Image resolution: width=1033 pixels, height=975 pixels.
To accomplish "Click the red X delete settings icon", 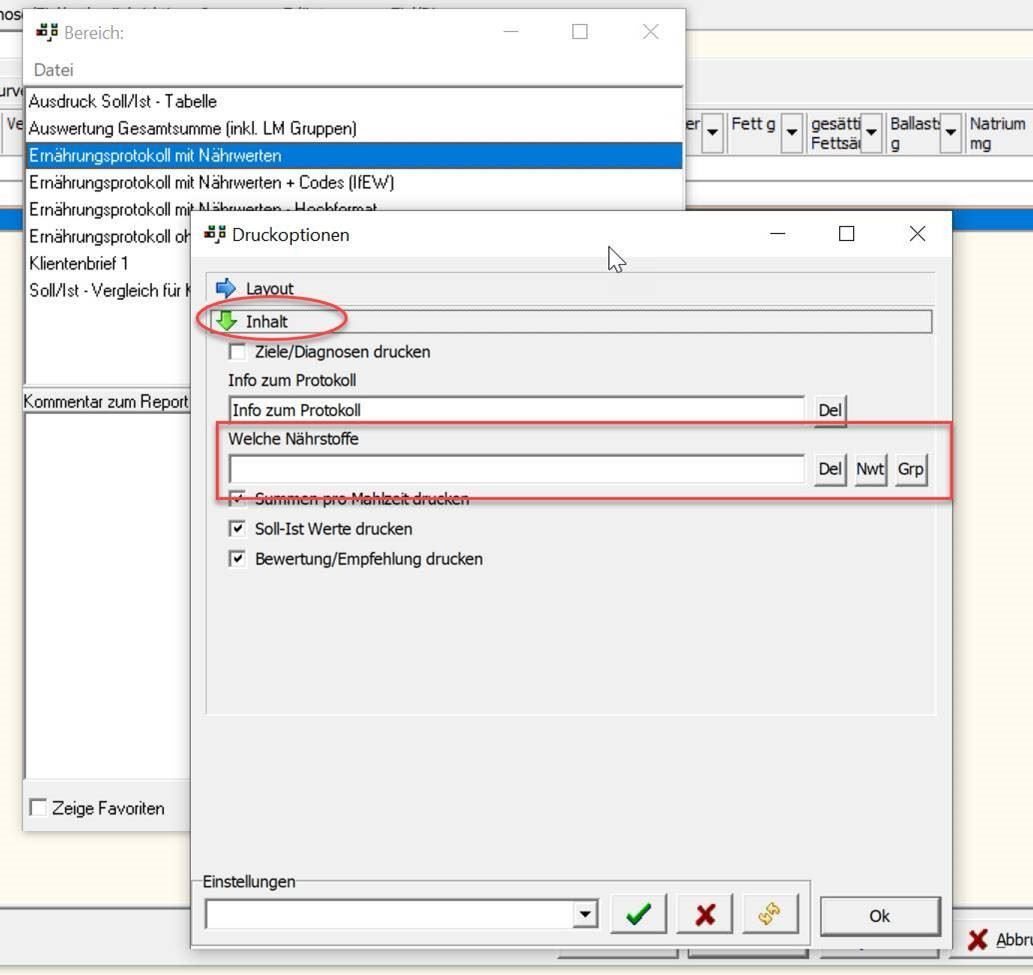I will tap(705, 914).
